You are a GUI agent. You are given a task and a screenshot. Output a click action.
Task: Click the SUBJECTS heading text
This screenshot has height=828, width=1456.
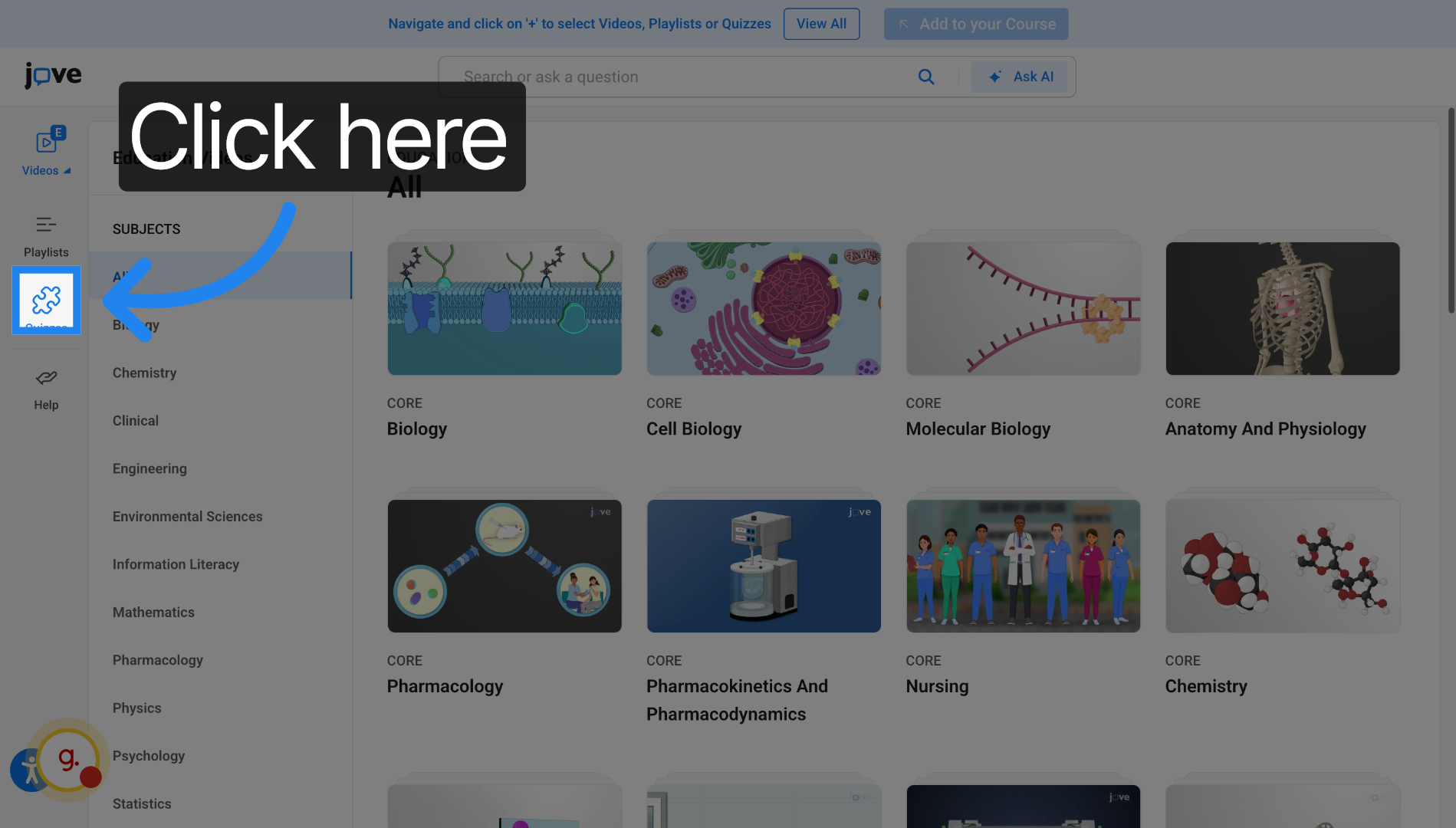click(146, 229)
